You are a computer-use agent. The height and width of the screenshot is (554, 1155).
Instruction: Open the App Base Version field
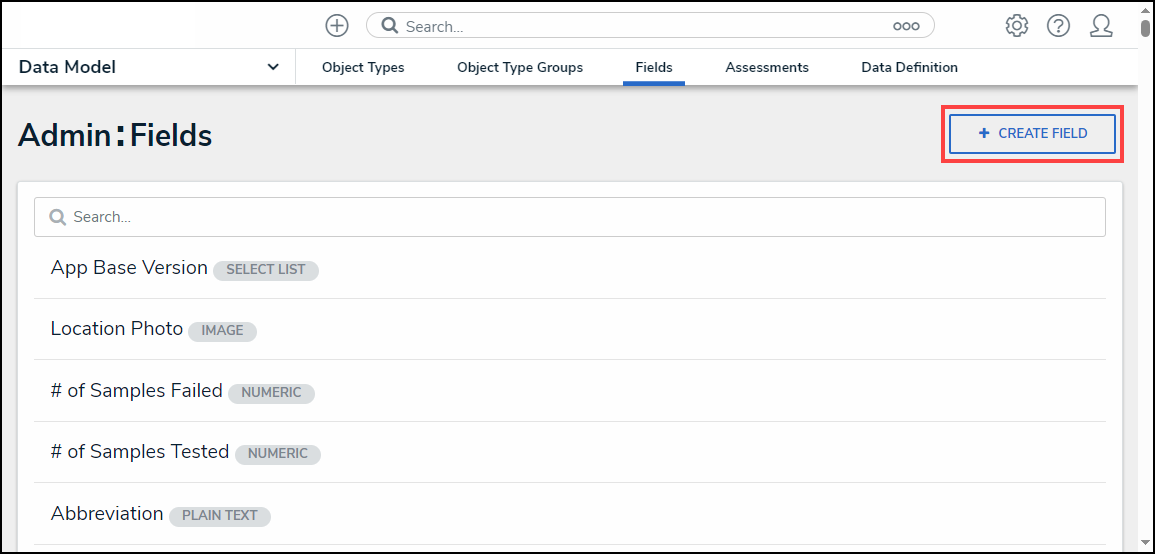(129, 268)
